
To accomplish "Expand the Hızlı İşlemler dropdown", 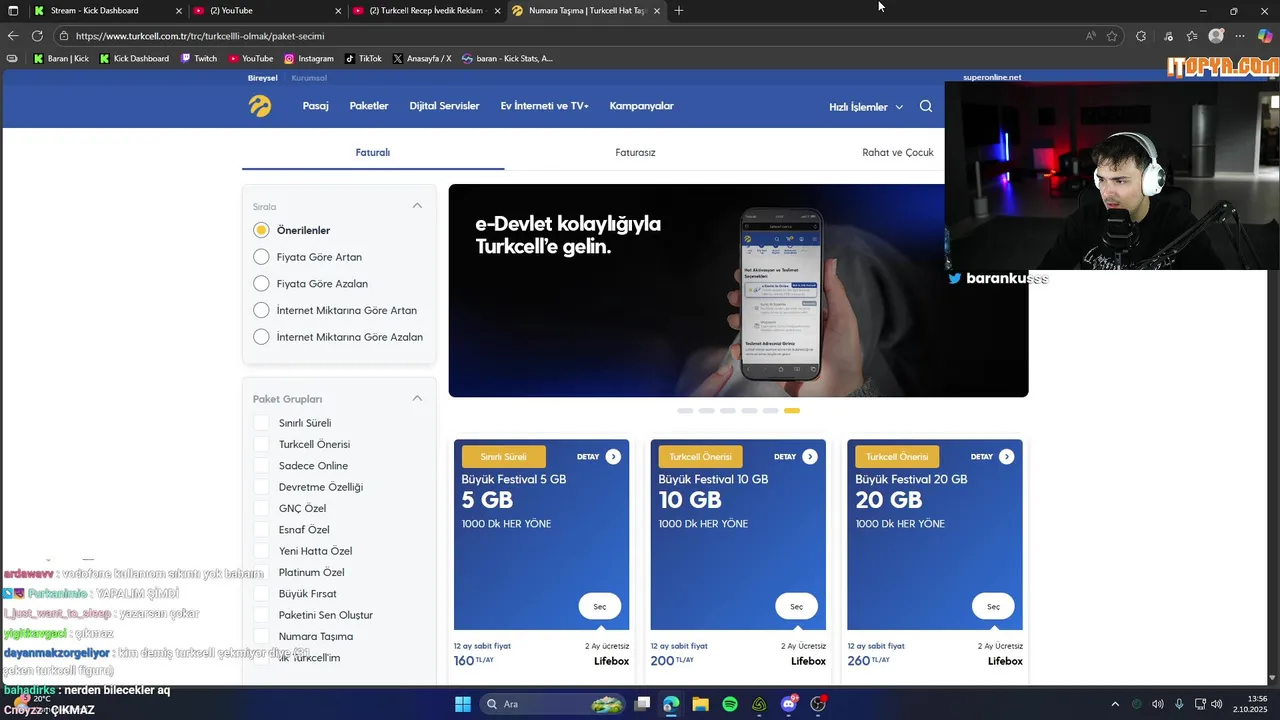I will 866,107.
